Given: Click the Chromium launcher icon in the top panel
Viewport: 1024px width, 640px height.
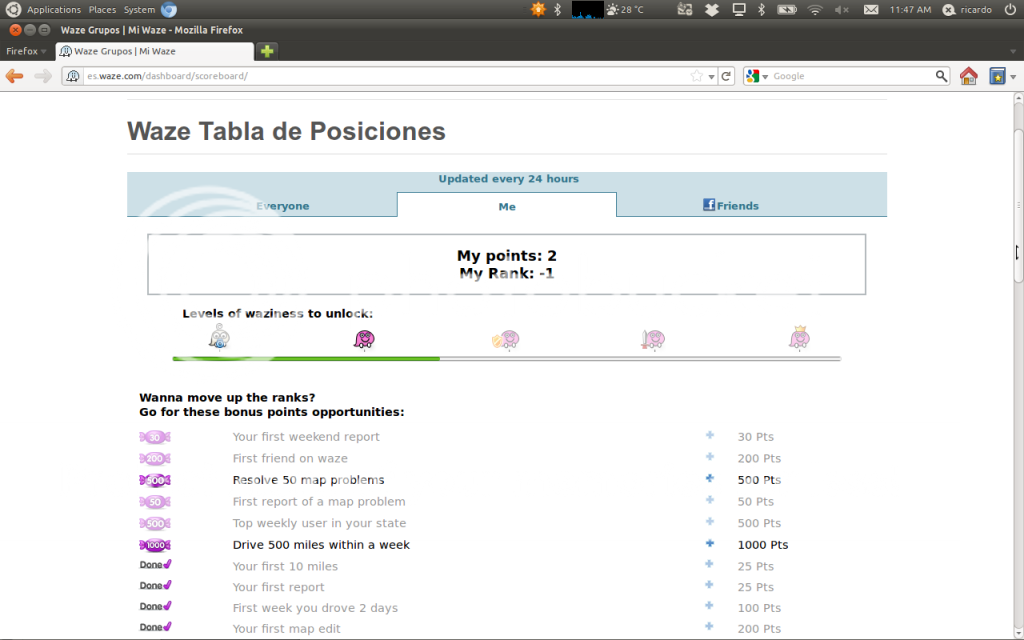Looking at the screenshot, I should pyautogui.click(x=168, y=10).
